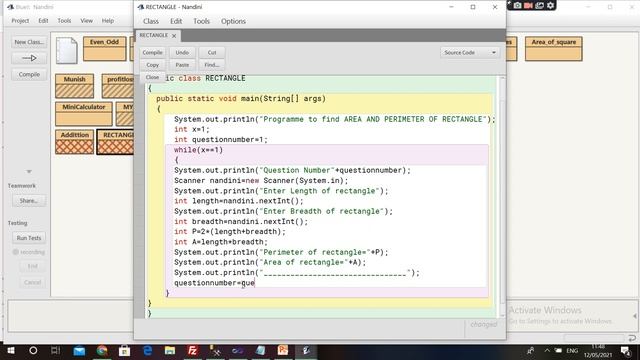
Task: Click the red video record icon
Action: (x=529, y=5)
